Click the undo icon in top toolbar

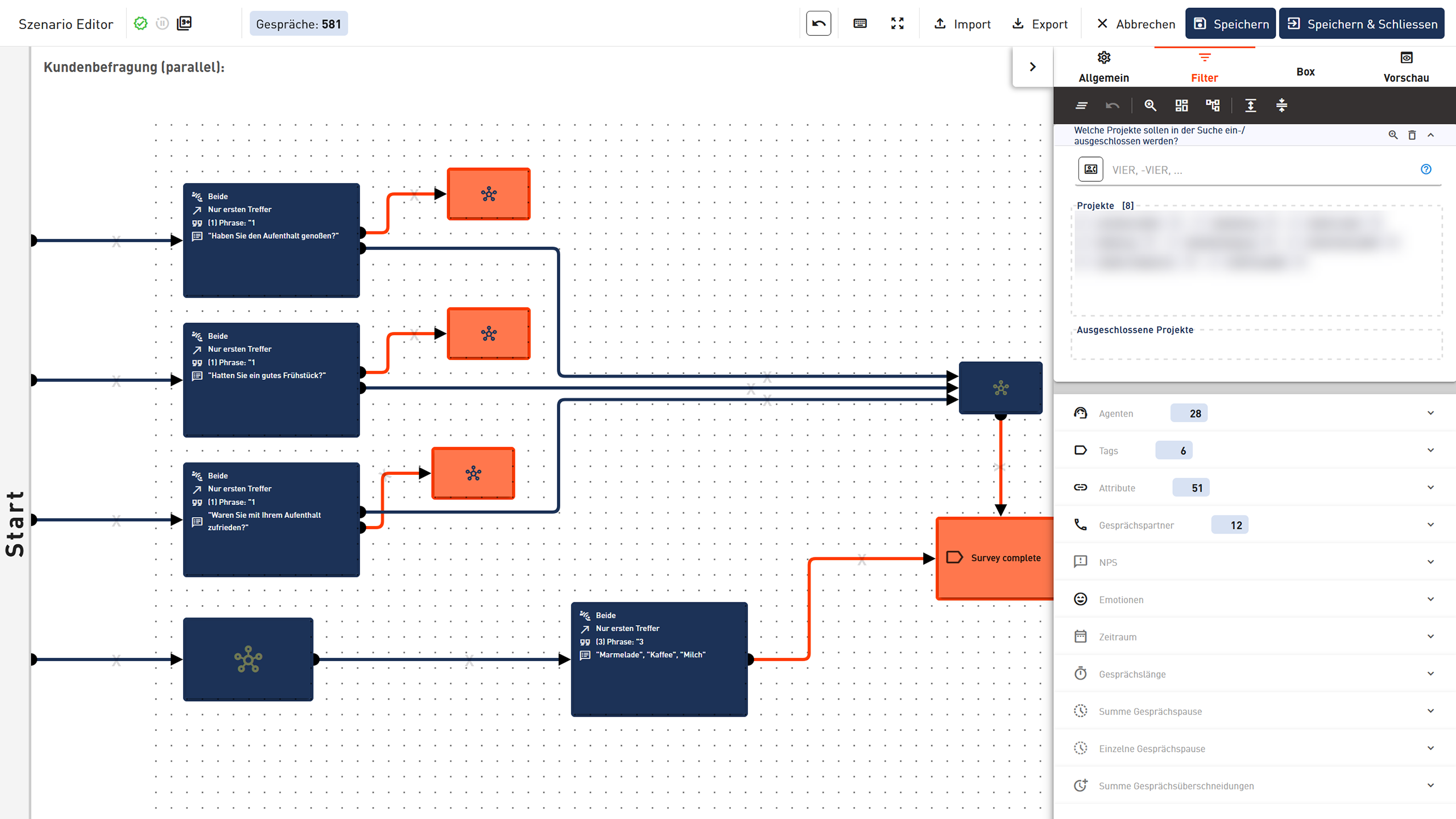pos(818,23)
